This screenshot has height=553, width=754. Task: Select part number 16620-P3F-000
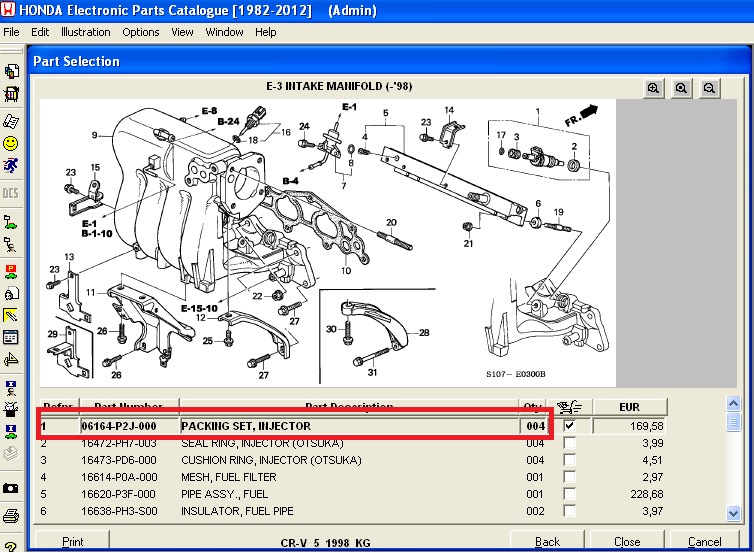point(118,494)
